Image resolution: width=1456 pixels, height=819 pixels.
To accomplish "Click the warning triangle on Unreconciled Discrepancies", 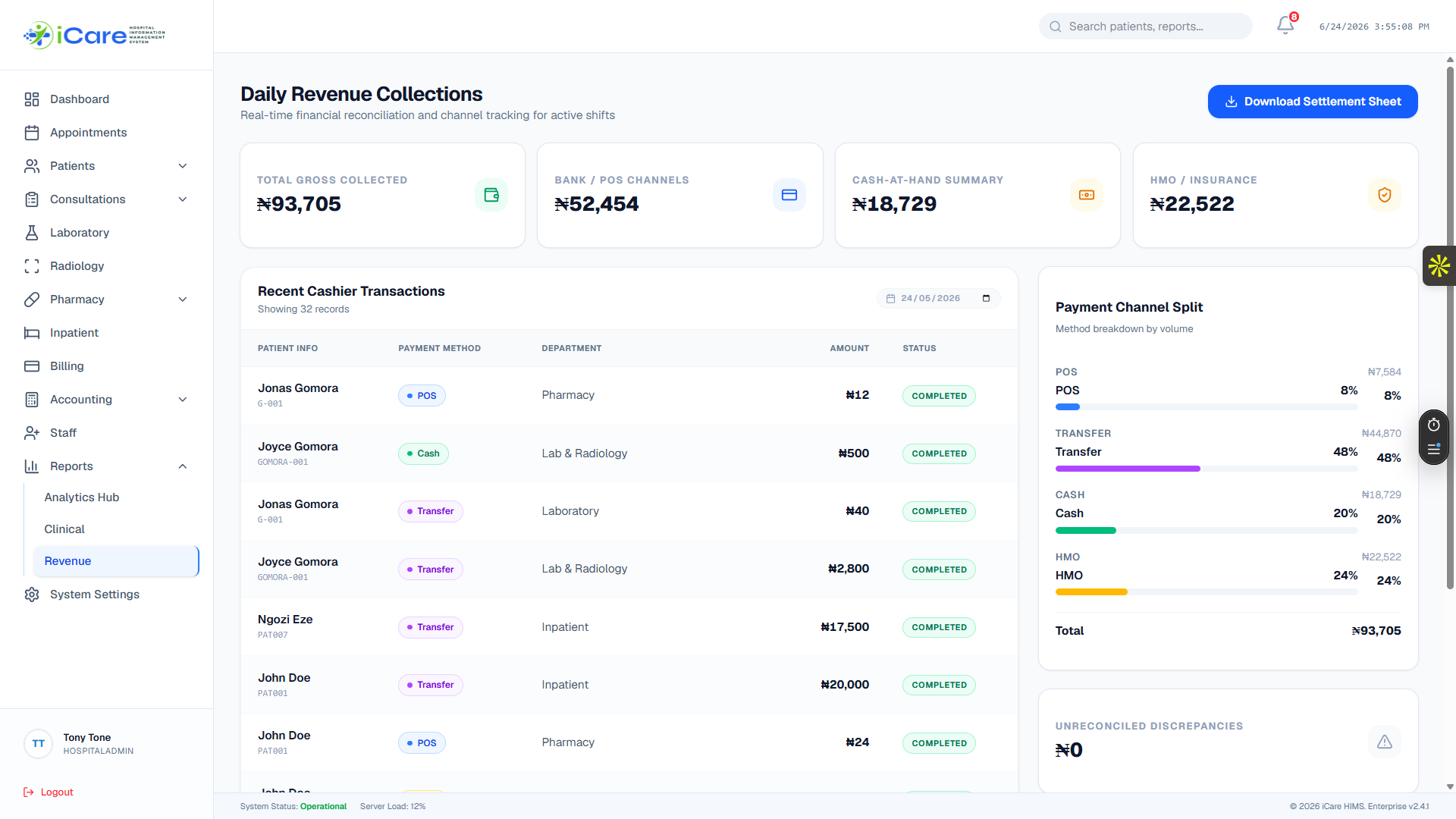I will 1385,742.
